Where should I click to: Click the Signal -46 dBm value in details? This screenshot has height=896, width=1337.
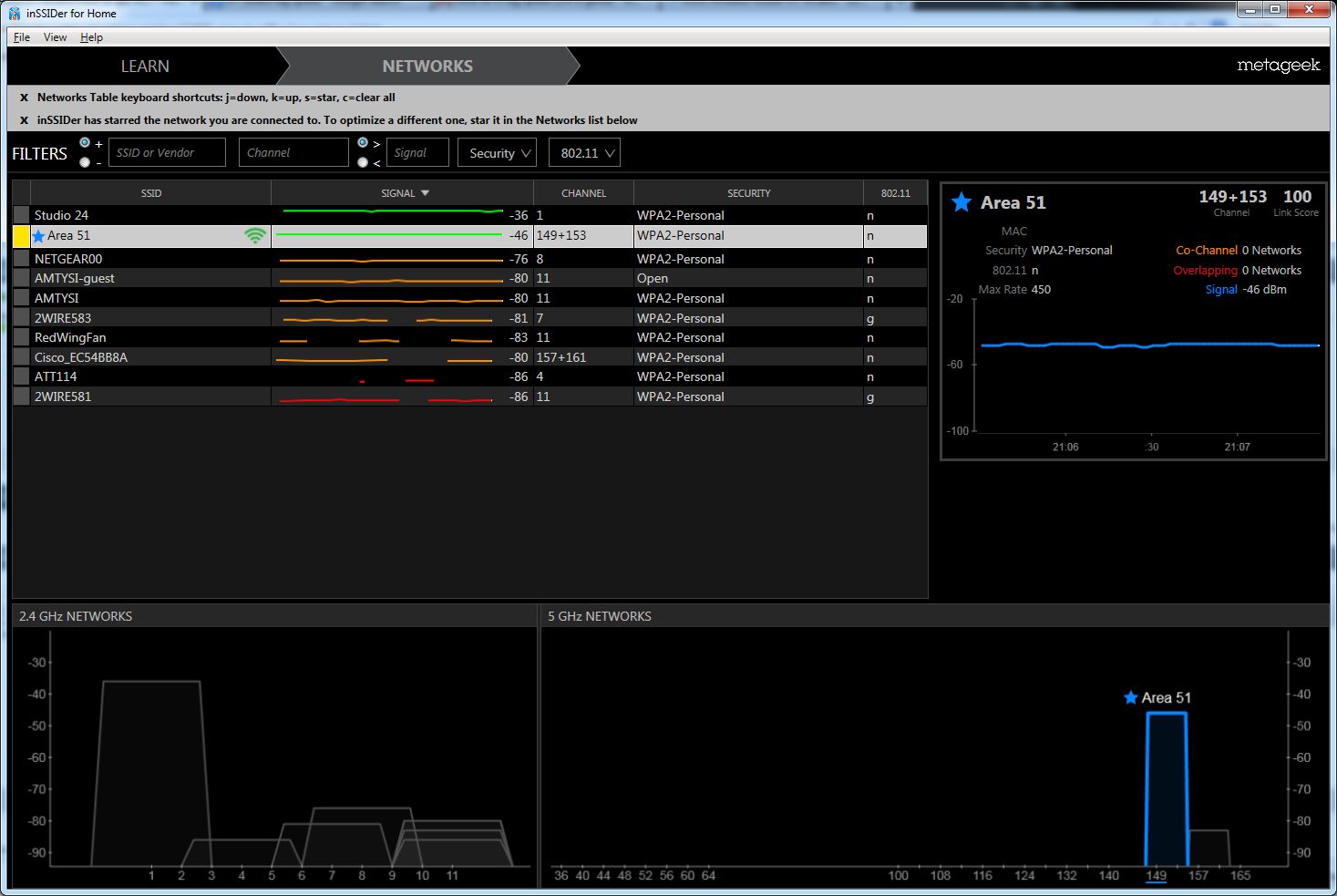click(x=1265, y=290)
